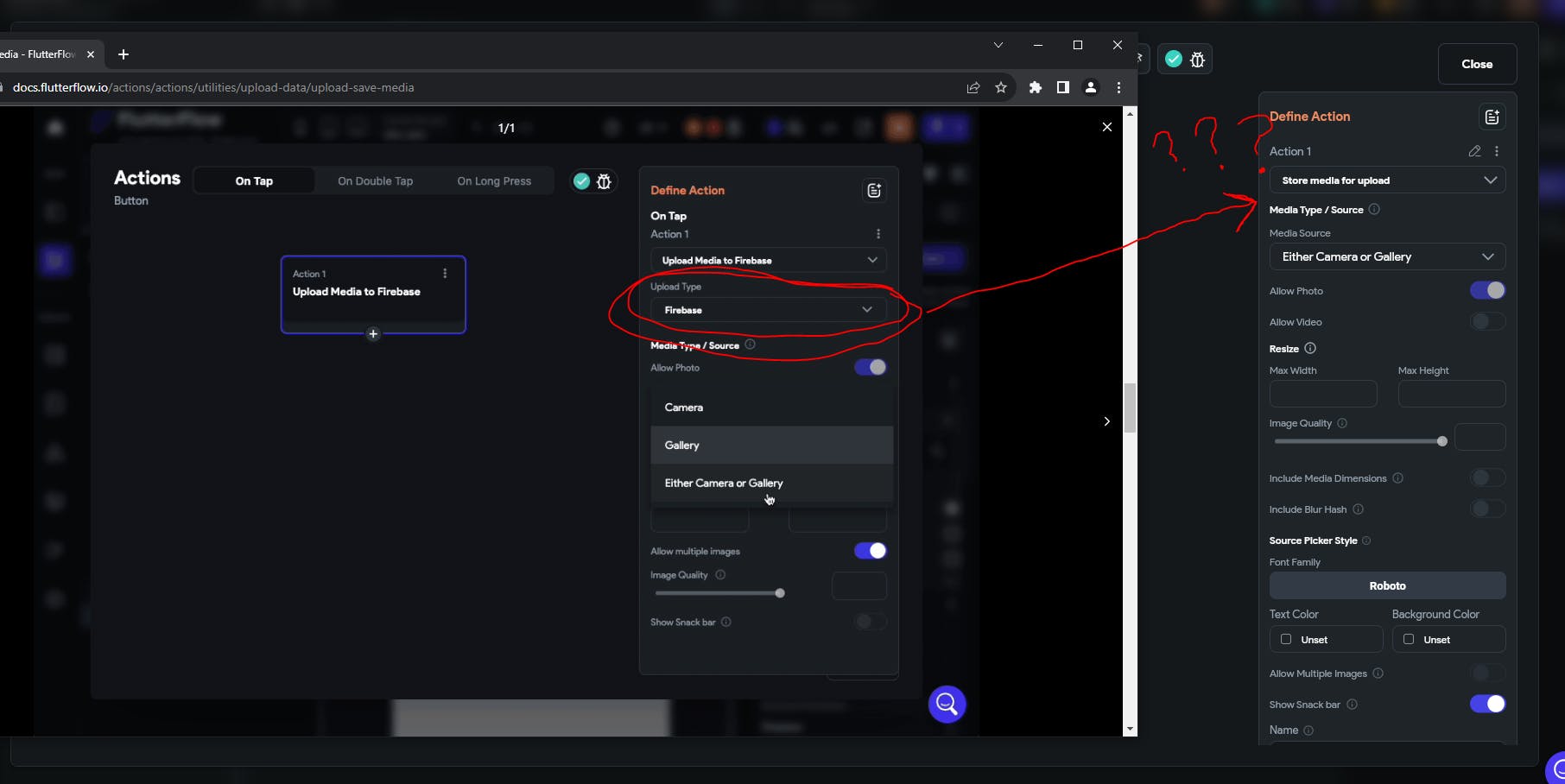Click the Max Height input field
The image size is (1565, 784).
click(x=1452, y=394)
